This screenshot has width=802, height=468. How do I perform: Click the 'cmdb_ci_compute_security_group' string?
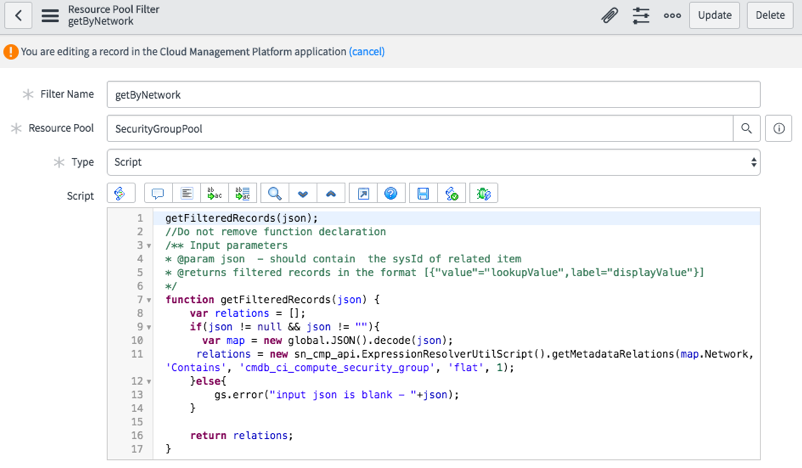(x=337, y=367)
